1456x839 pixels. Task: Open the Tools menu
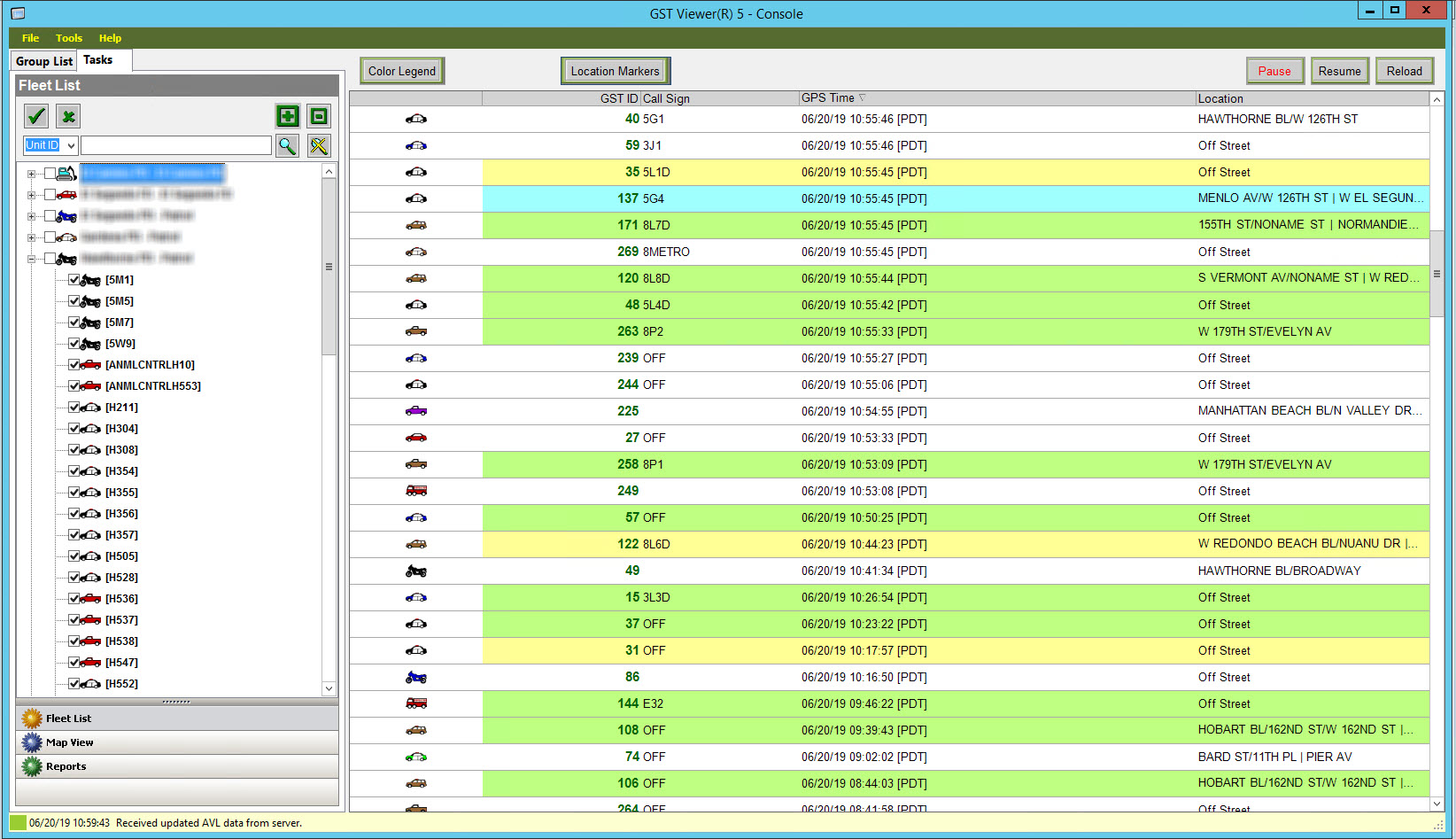click(x=68, y=38)
